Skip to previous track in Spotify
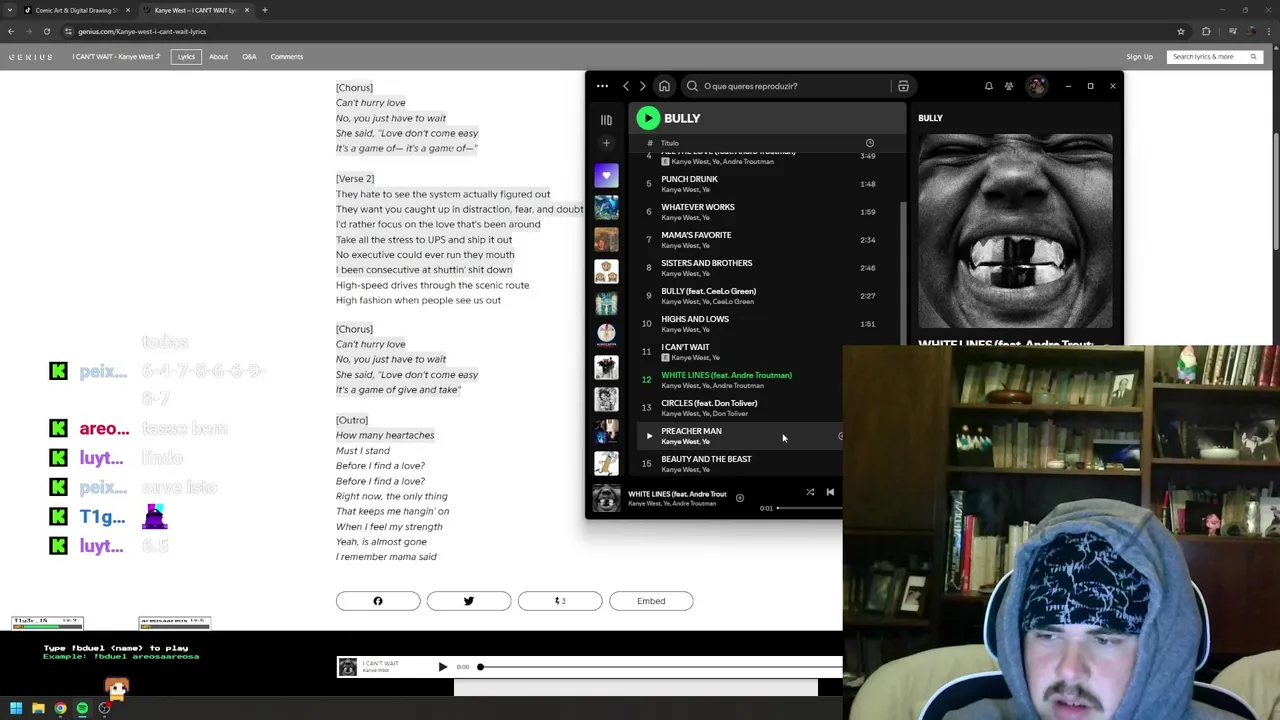Screen dimensions: 1280x720 click(830, 492)
